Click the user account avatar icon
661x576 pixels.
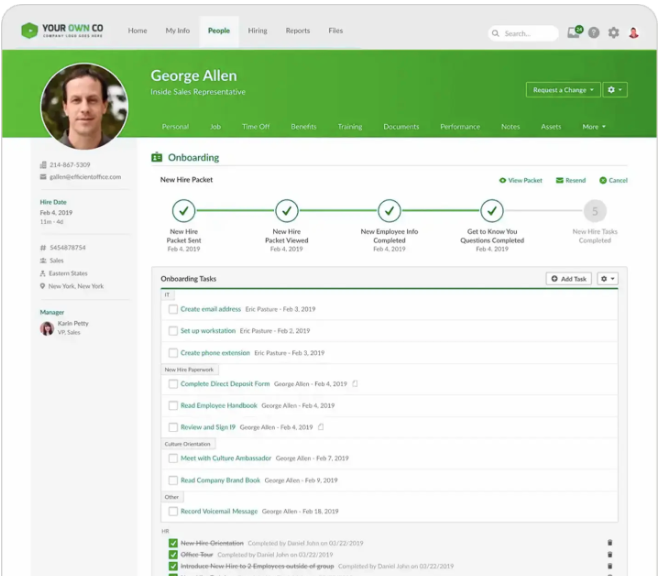coord(634,33)
